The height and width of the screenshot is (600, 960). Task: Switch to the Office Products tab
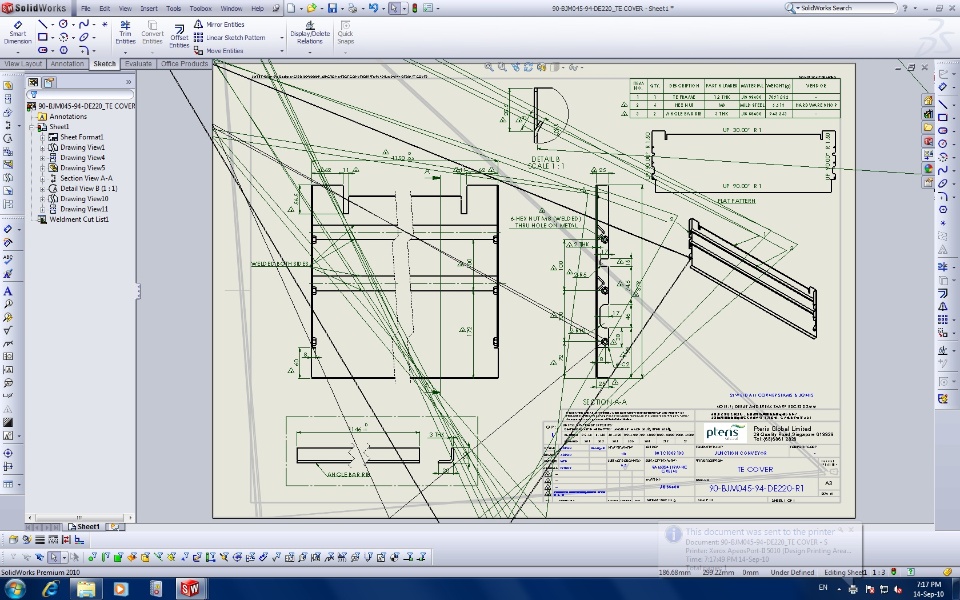184,64
